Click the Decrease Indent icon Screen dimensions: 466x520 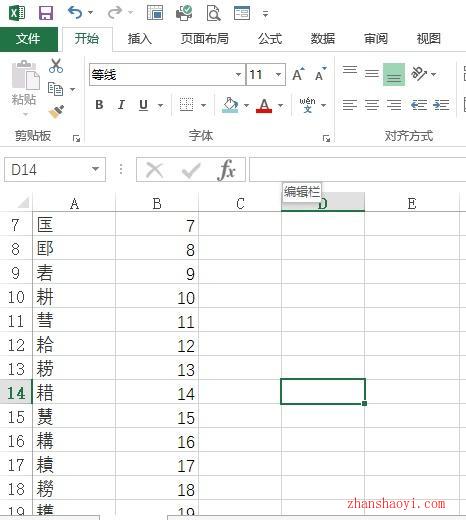point(419,105)
